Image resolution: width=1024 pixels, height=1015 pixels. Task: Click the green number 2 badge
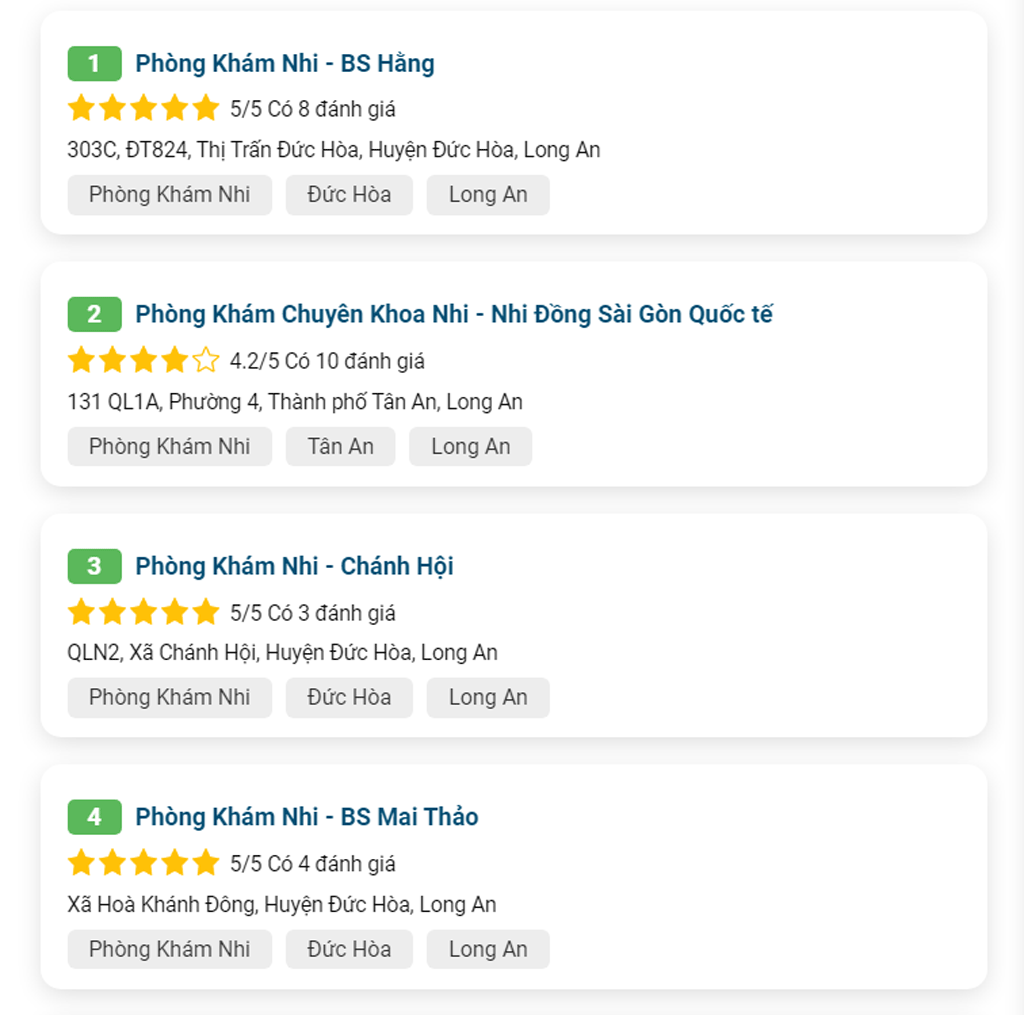click(95, 315)
